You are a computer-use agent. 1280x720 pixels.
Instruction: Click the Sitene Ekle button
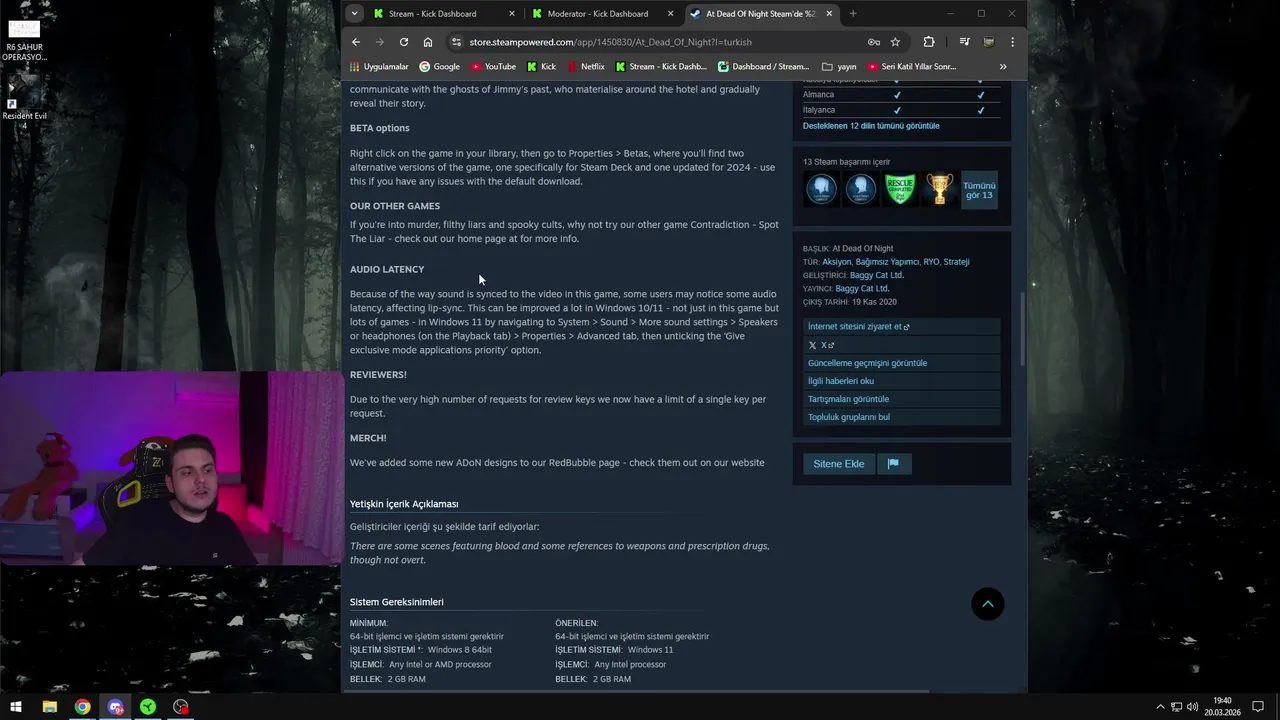coord(839,464)
